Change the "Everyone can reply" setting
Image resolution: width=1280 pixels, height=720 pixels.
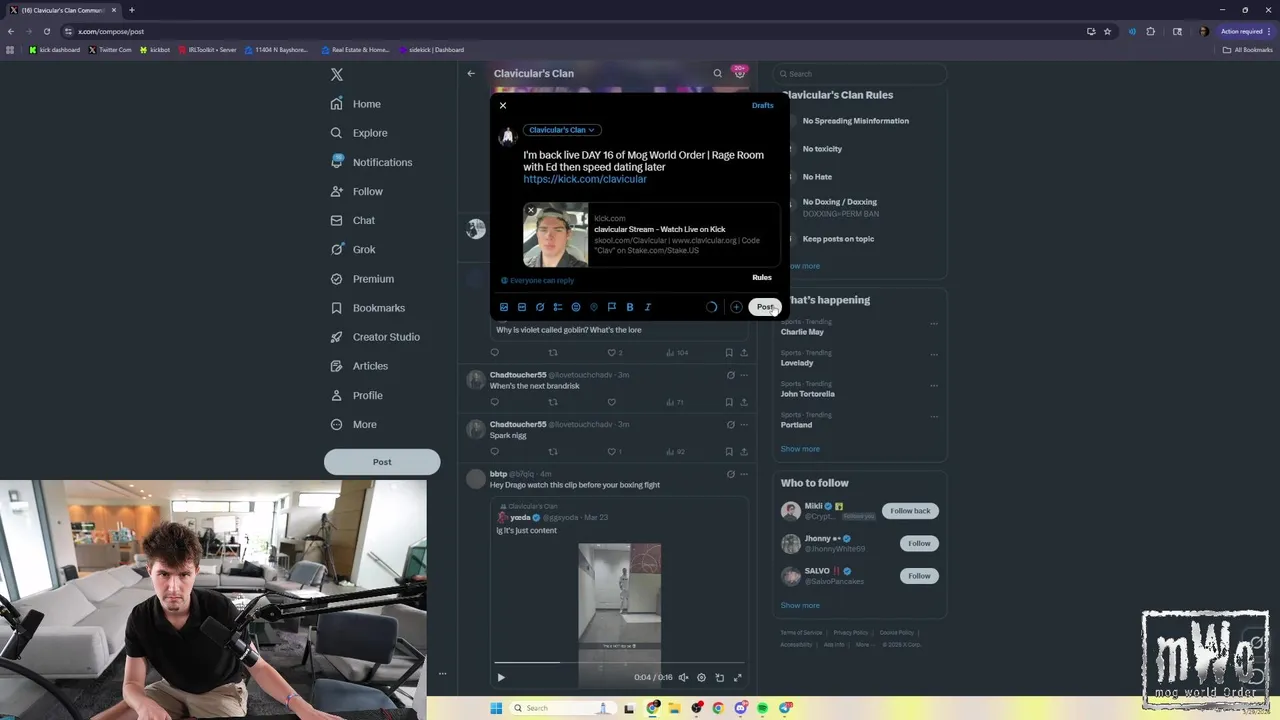[537, 280]
